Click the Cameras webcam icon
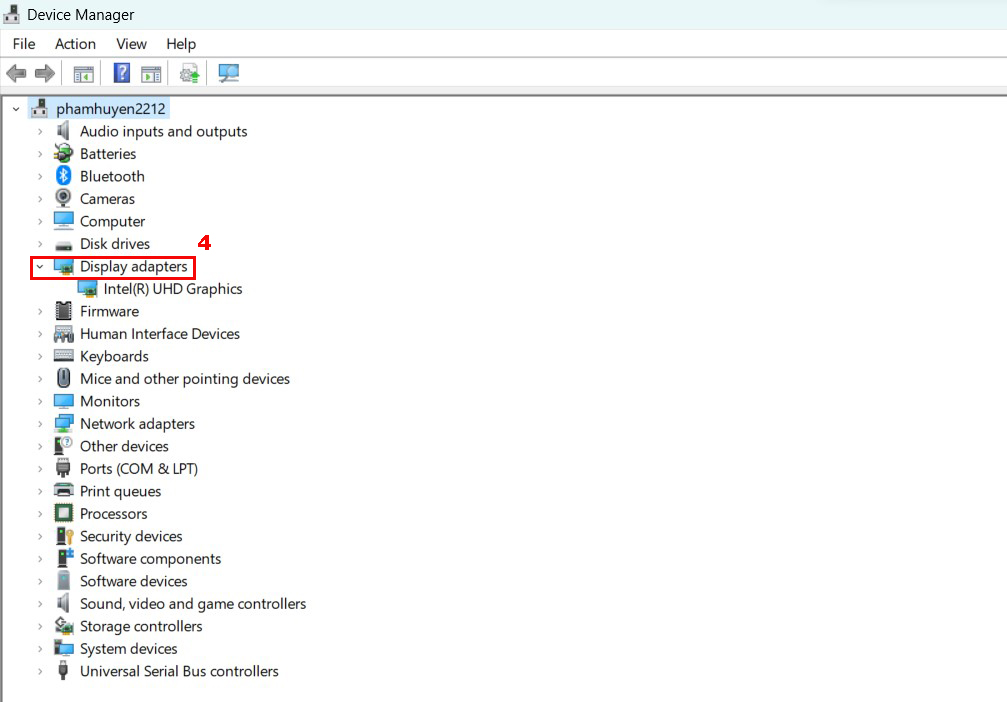 (x=64, y=198)
